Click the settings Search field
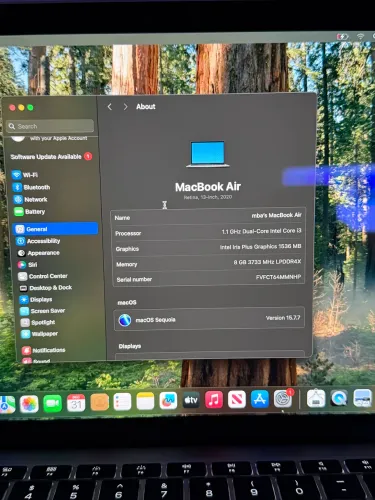This screenshot has height=500, width=375. pos(51,126)
